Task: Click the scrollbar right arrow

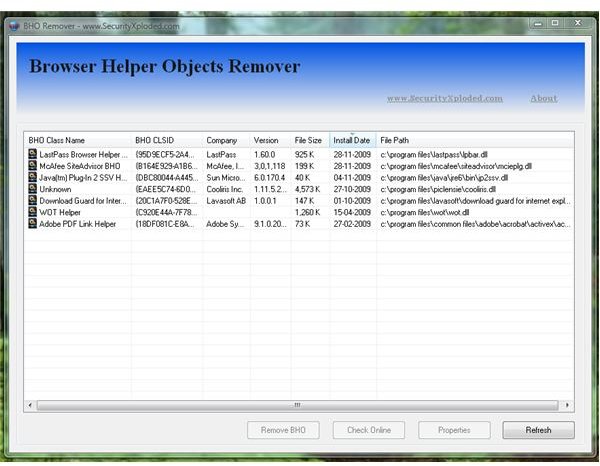Action: pyautogui.click(x=567, y=405)
